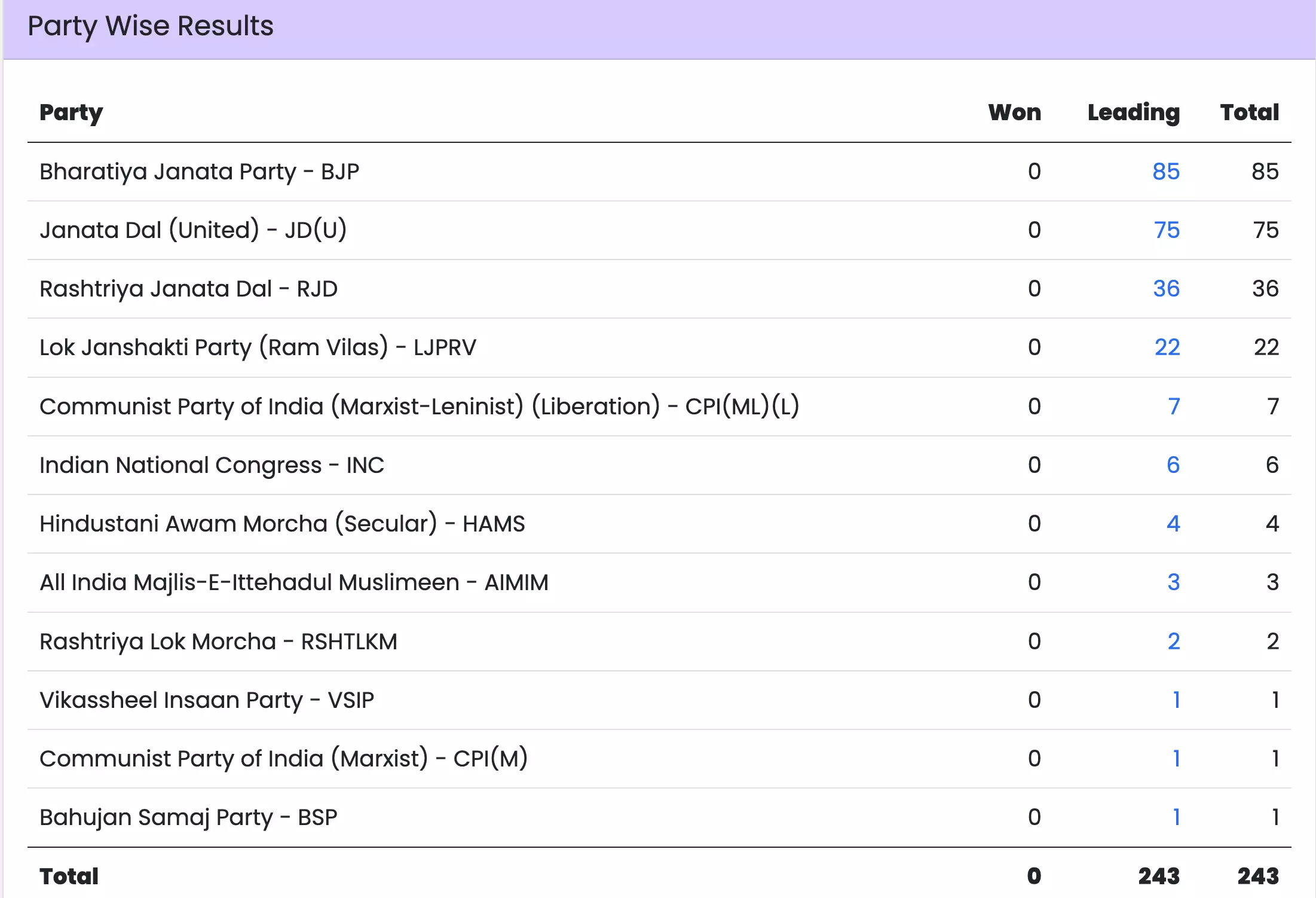The image size is (1316, 898).
Task: Open AIMIM's blue leading seats link 3
Action: 1173,582
